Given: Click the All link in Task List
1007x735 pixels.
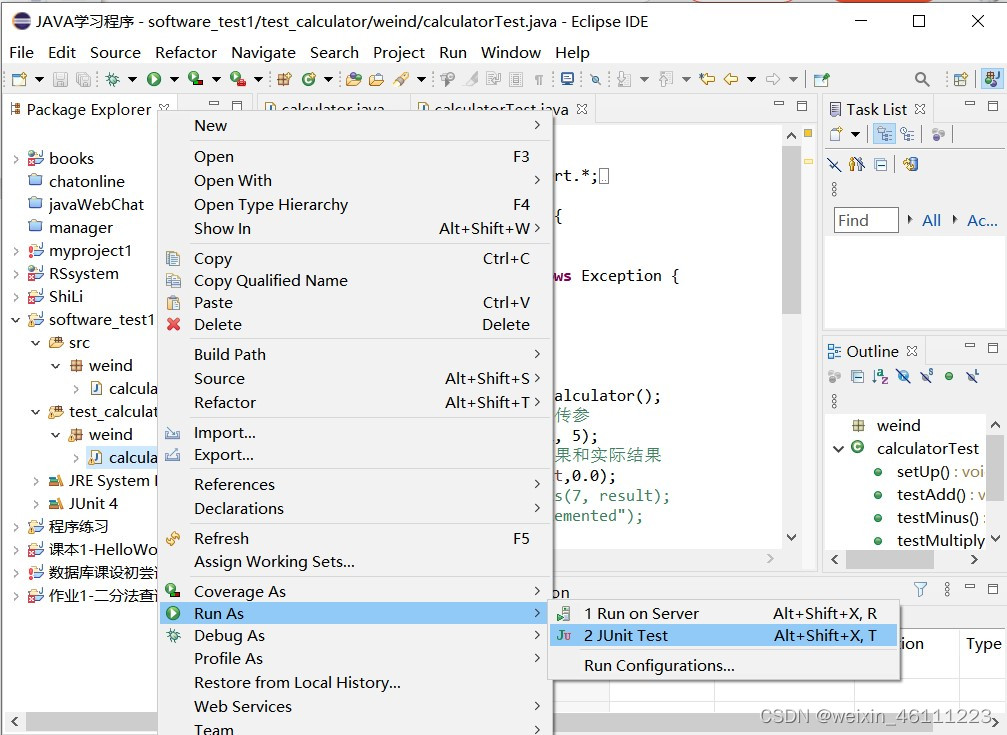Looking at the screenshot, I should pyautogui.click(x=931, y=220).
